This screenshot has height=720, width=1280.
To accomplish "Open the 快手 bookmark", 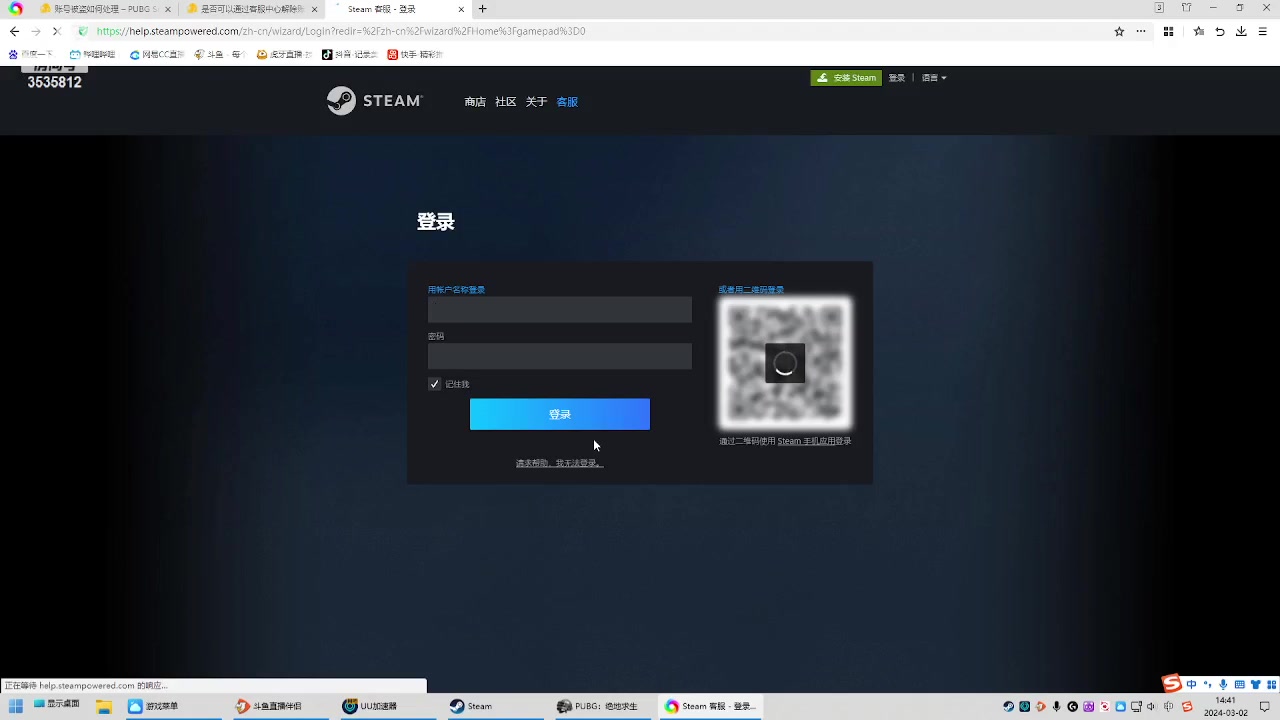I will [414, 55].
